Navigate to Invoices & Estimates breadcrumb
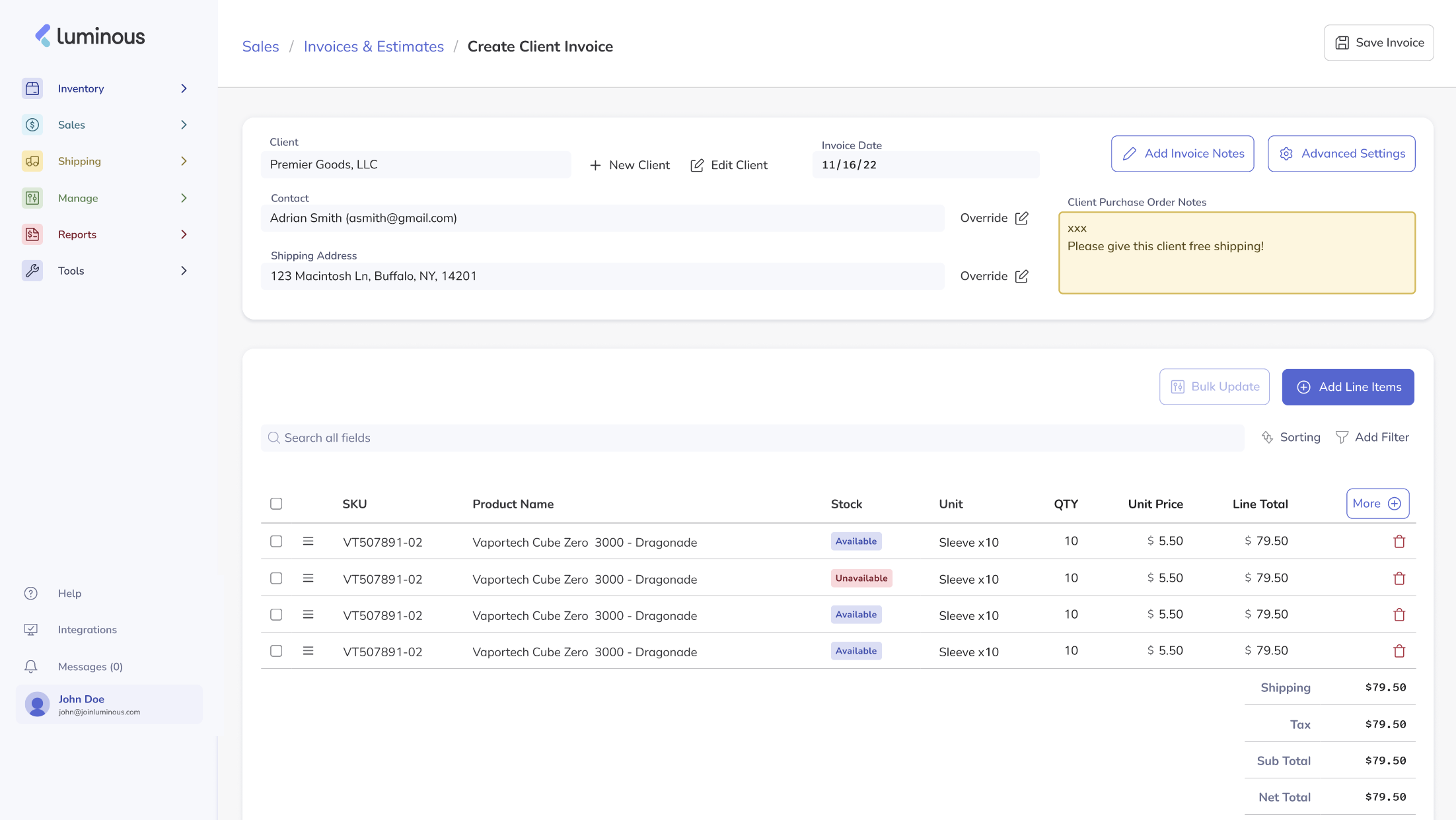Screen dimensions: 1456x820 click(x=373, y=46)
